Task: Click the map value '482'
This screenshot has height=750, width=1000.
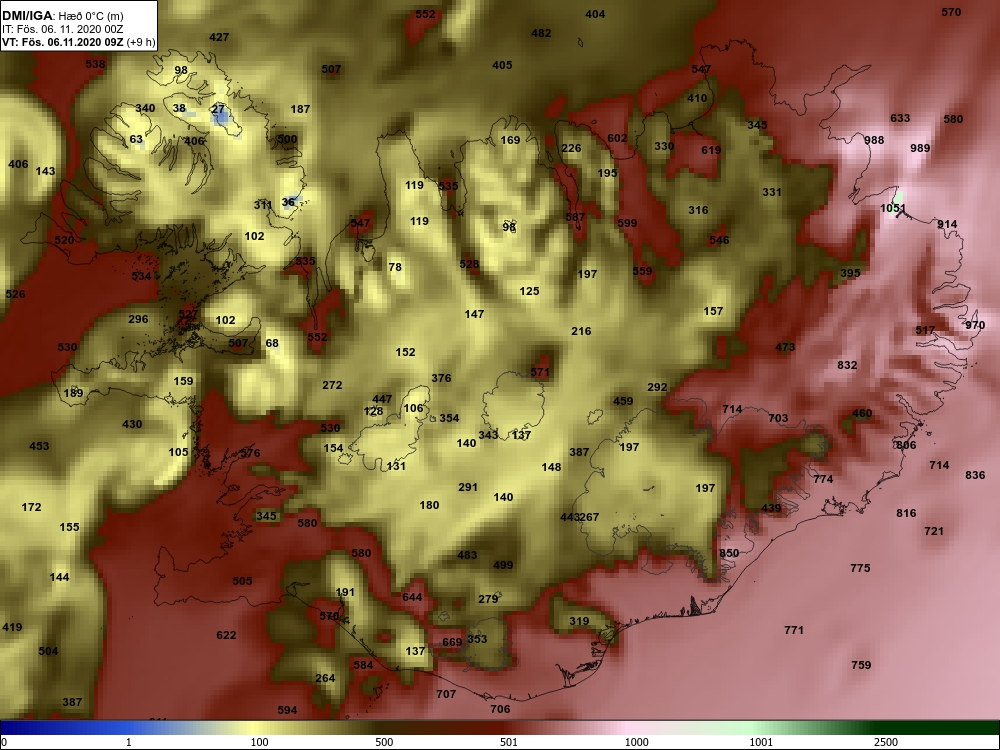Action: tap(541, 33)
